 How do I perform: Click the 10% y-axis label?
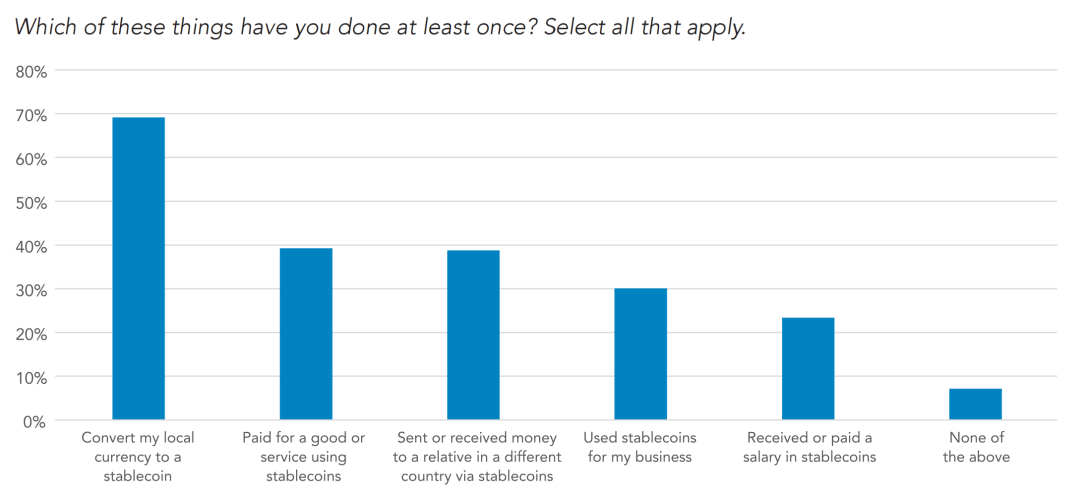pyautogui.click(x=30, y=378)
